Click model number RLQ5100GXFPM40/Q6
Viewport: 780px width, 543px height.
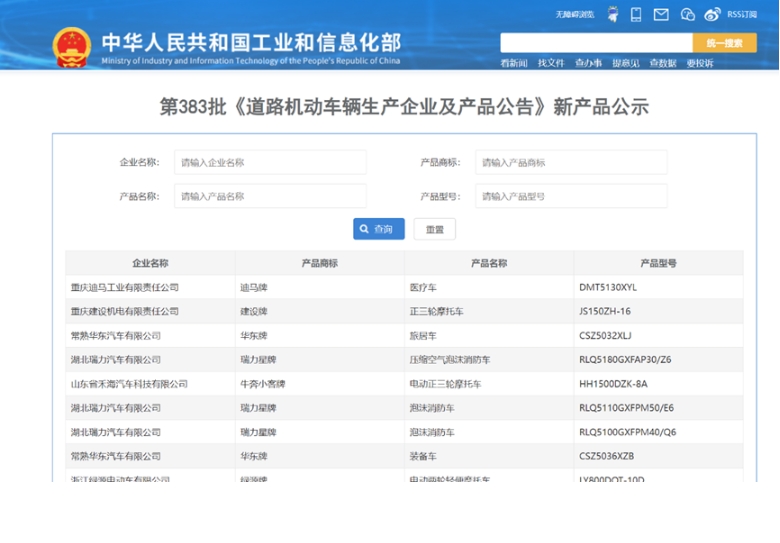(628, 432)
